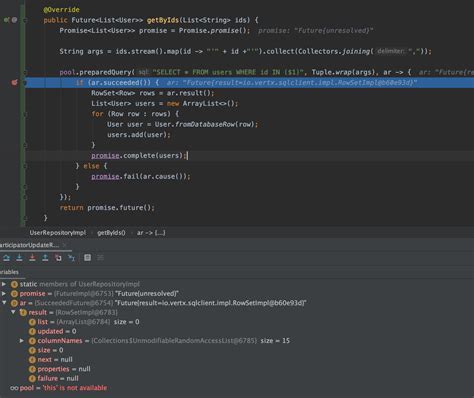
Task: Collapse the 'ar' variable node
Action: coord(4,303)
